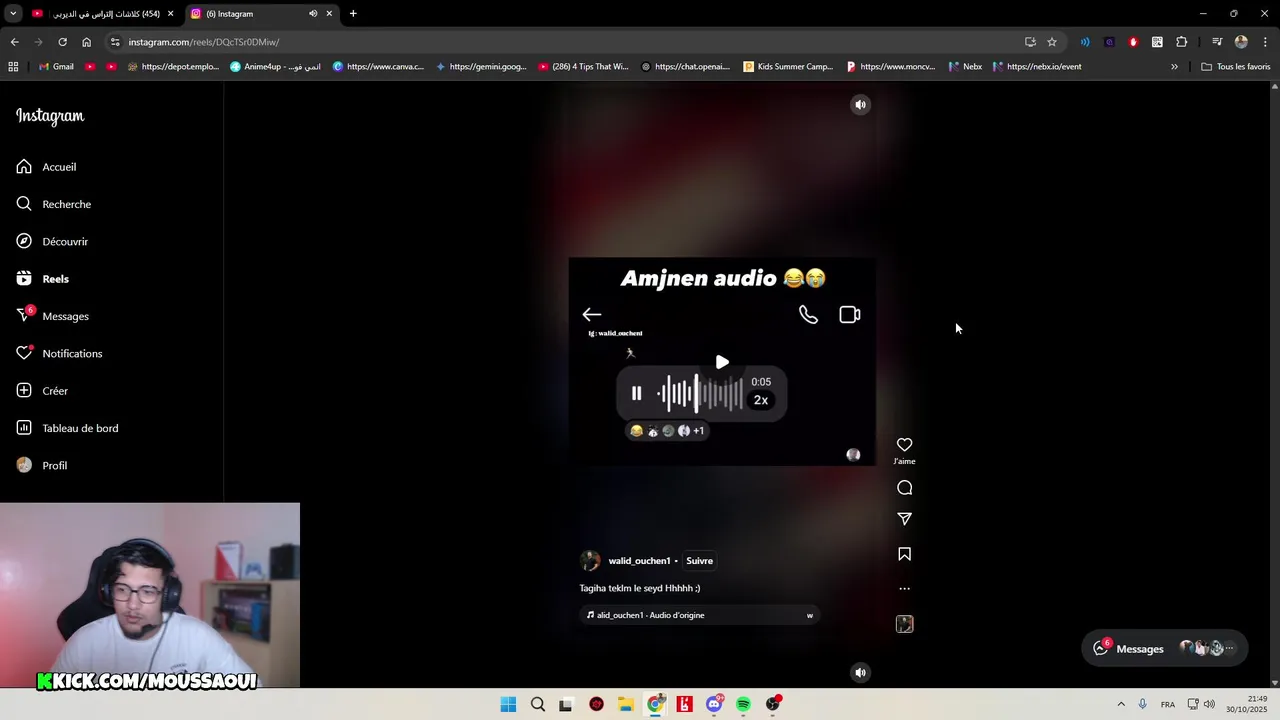Bookmark this page with star icon
Viewport: 1280px width, 720px height.
[1052, 42]
